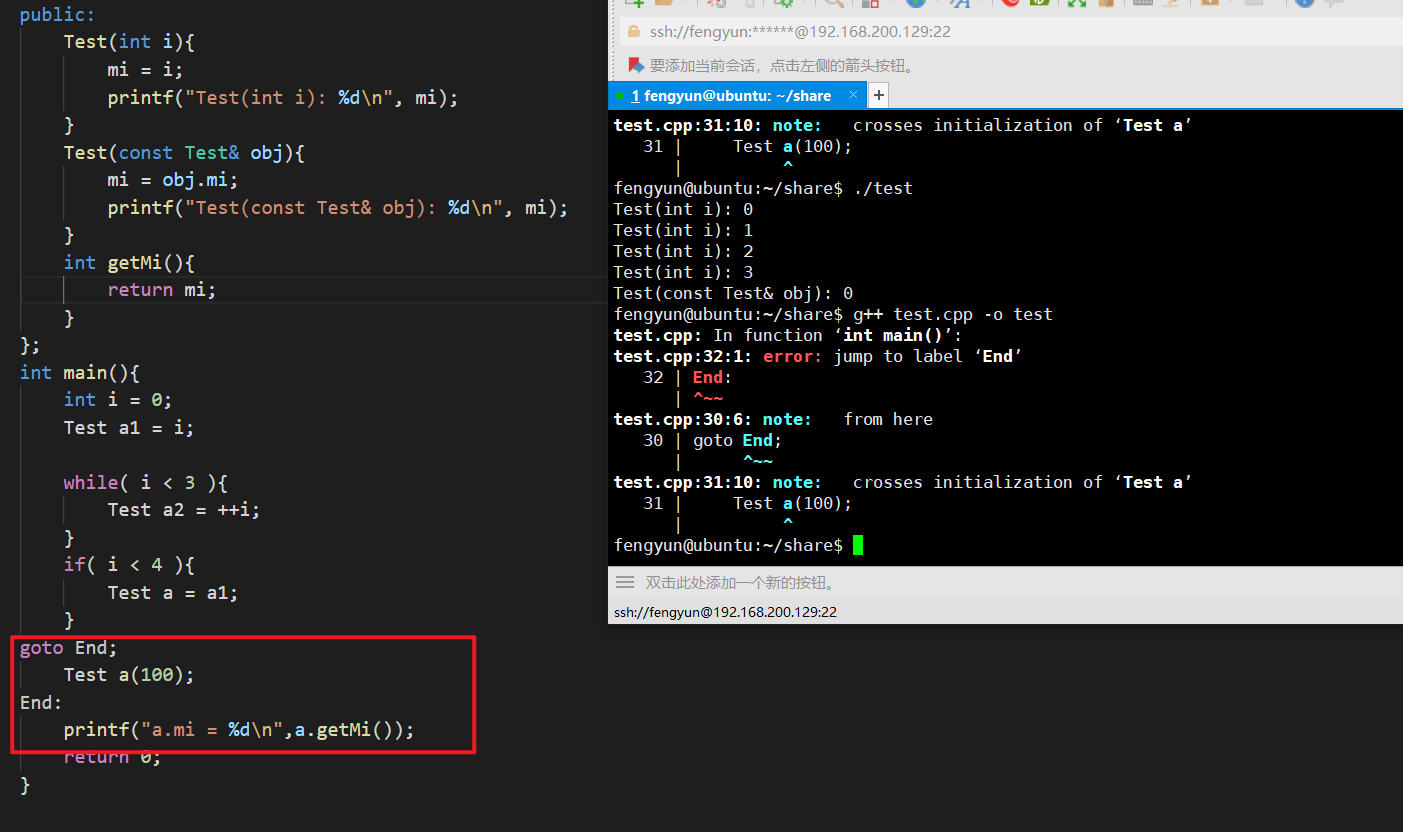The image size is (1403, 832).
Task: Click the 'Test(int i){' constructor line
Action: [x=129, y=42]
